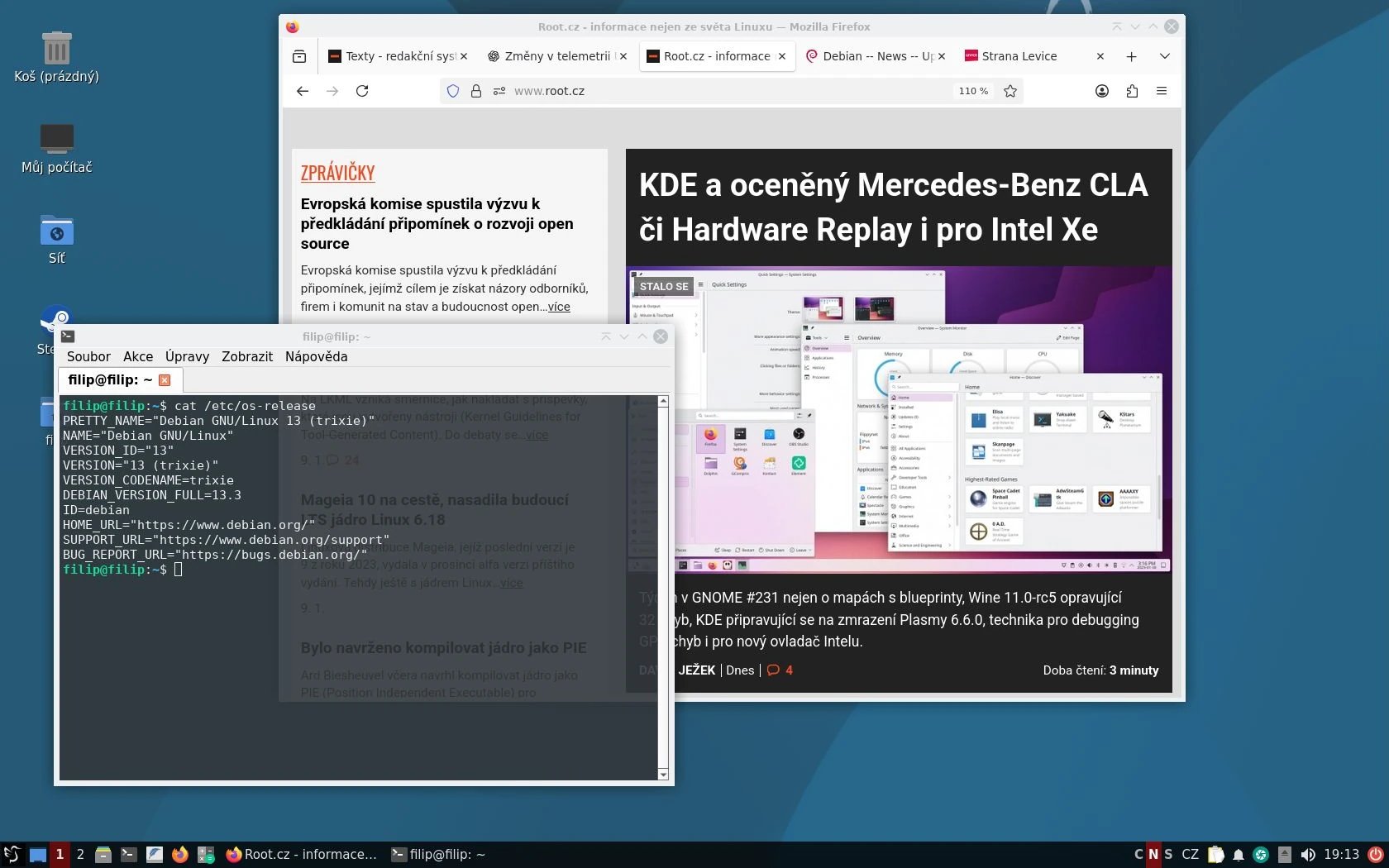Open the Soubor menu in the terminal
Viewport: 1389px width, 868px height.
(x=88, y=356)
